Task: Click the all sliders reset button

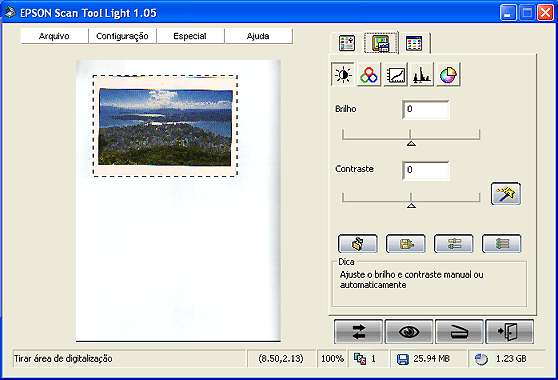Action: pos(502,244)
